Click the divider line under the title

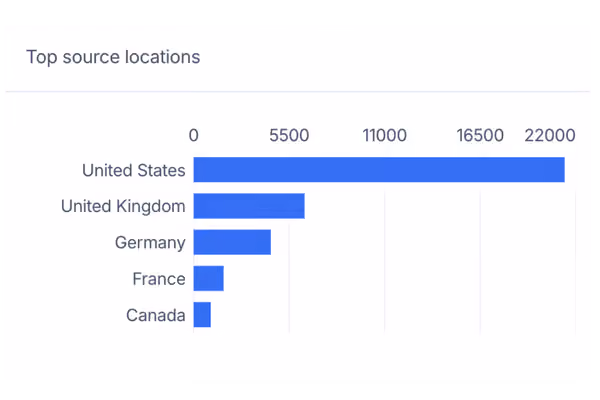298,91
